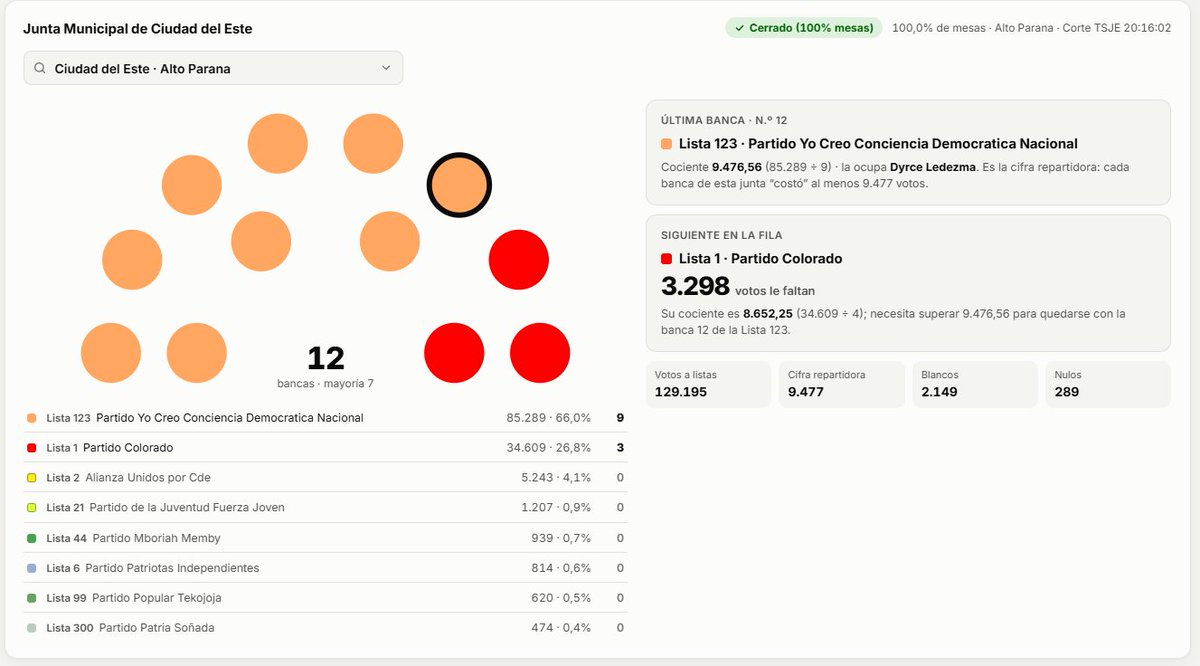1200x666 pixels.
Task: Select the Partido Colorado legend row name
Action: 128,448
